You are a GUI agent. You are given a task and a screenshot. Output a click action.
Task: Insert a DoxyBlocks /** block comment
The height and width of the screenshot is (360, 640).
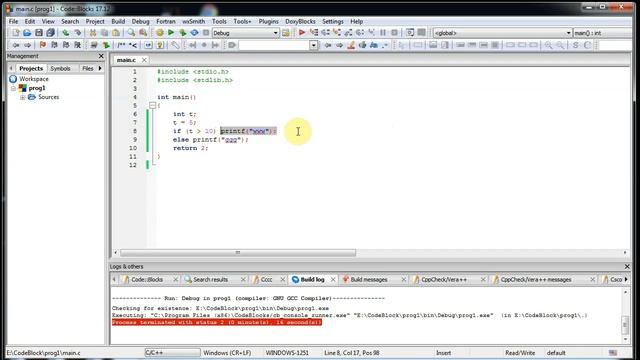(x=121, y=45)
